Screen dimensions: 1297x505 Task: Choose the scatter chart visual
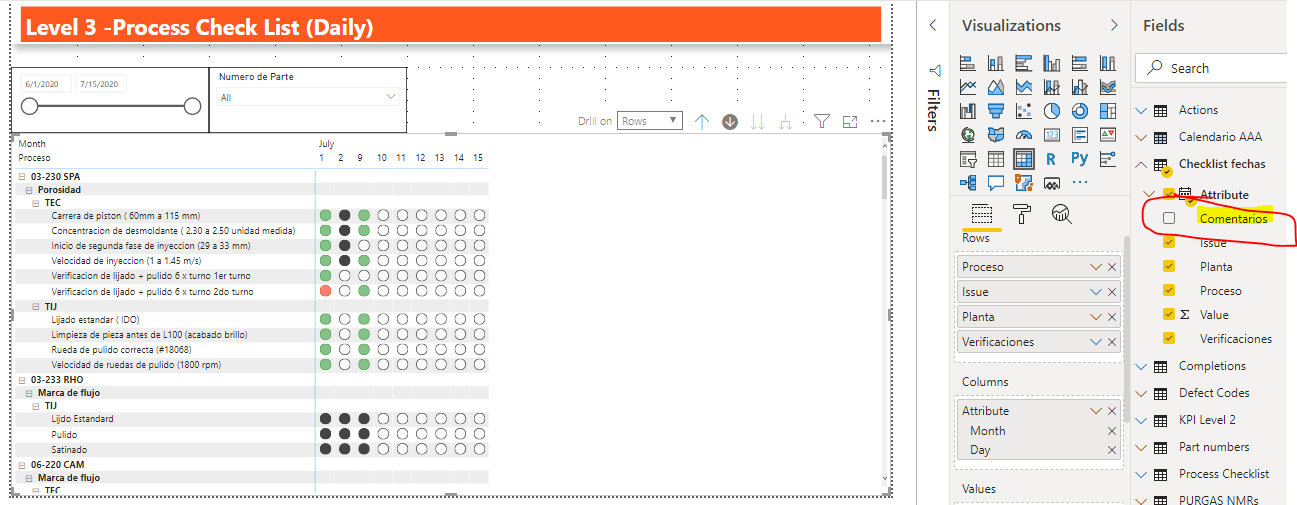1024,111
